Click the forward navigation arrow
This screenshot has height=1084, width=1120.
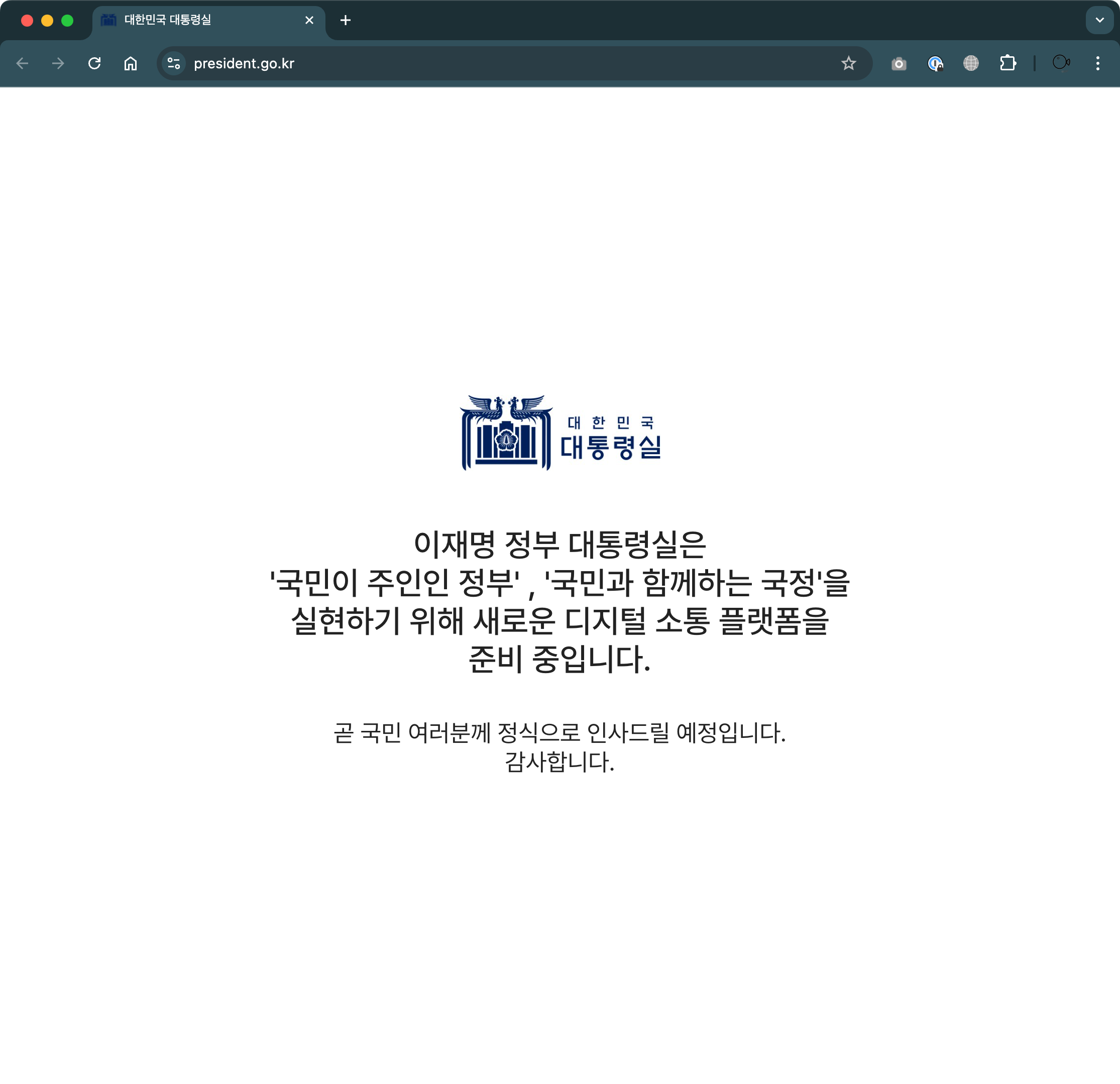[58, 63]
